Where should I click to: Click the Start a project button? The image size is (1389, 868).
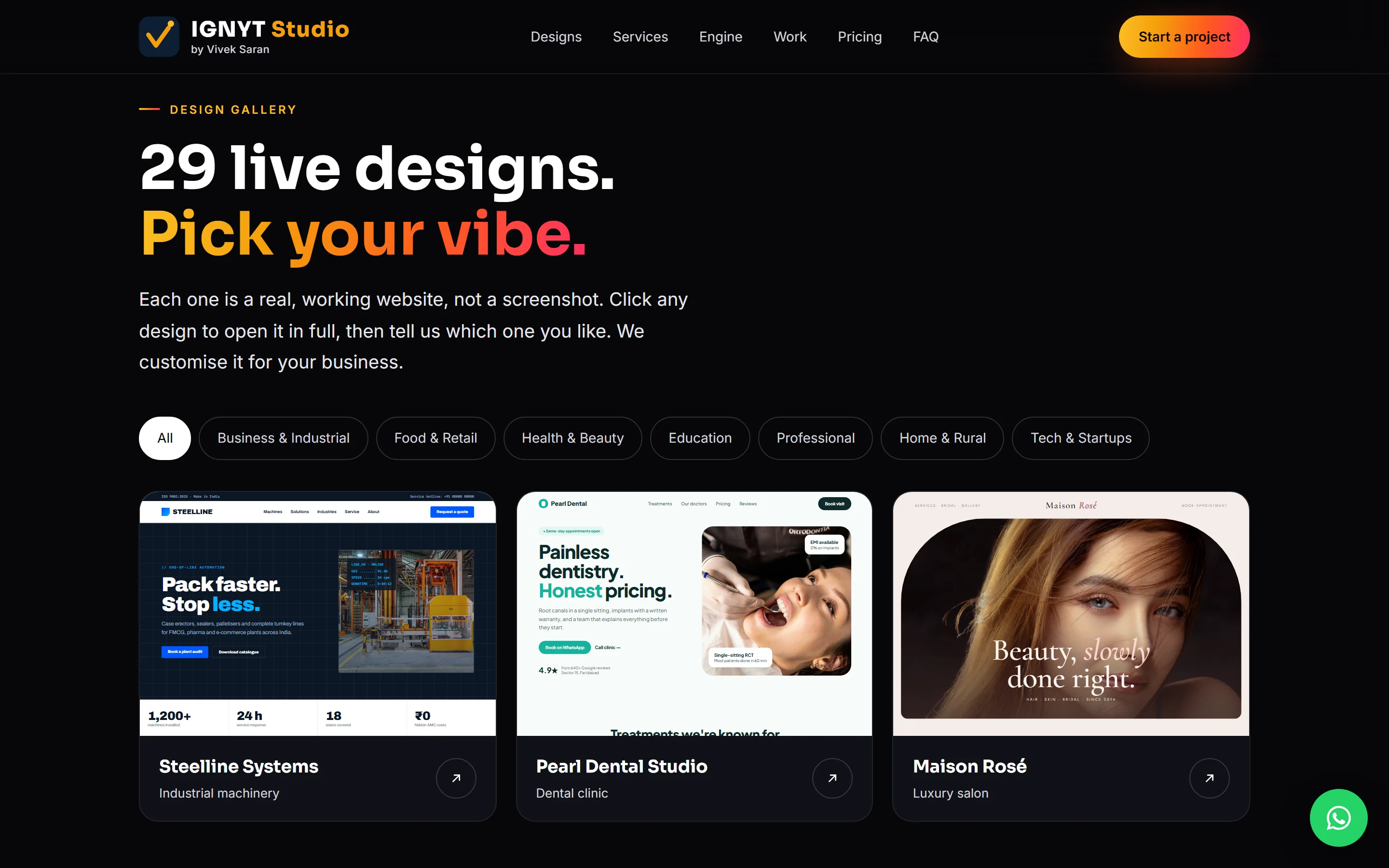pos(1184,37)
